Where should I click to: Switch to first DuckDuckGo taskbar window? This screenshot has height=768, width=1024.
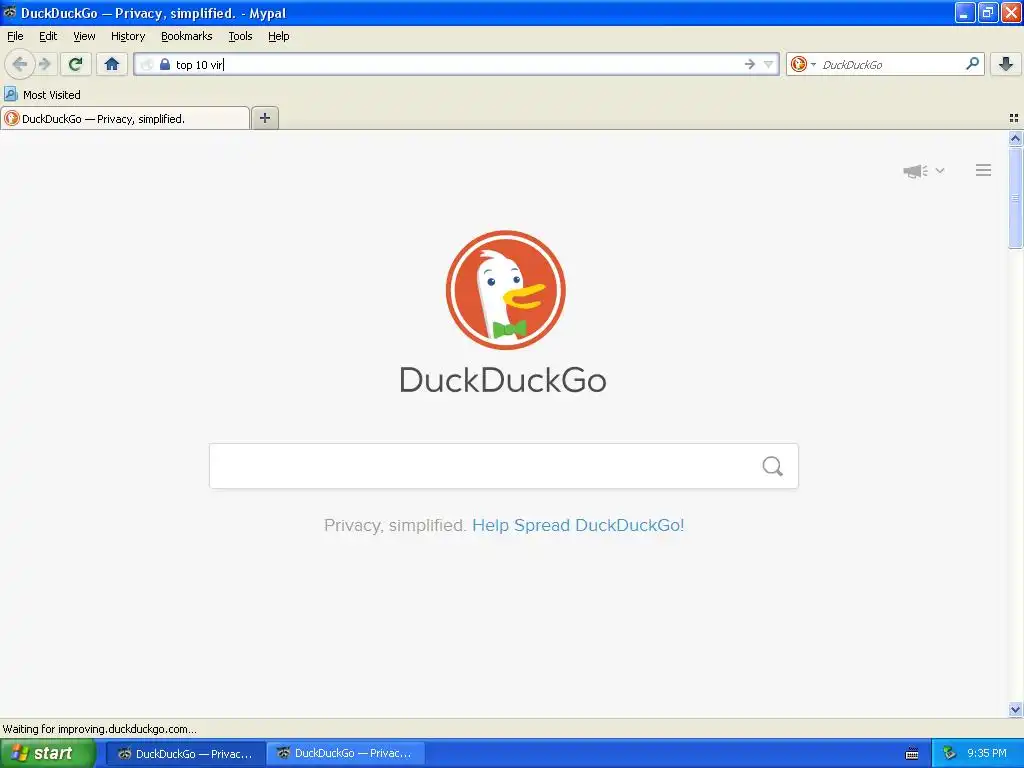coord(185,754)
